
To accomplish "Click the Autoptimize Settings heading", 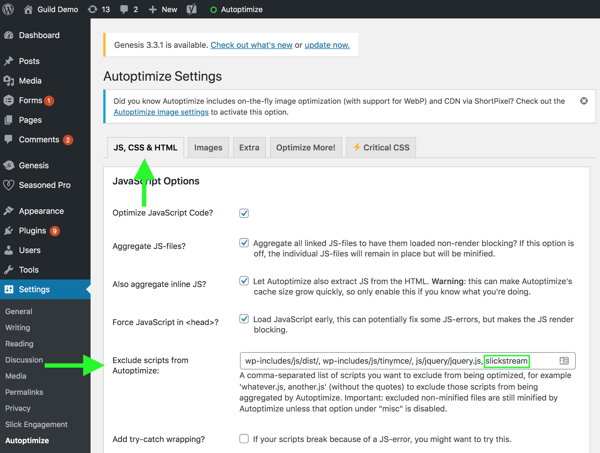I will click(163, 76).
